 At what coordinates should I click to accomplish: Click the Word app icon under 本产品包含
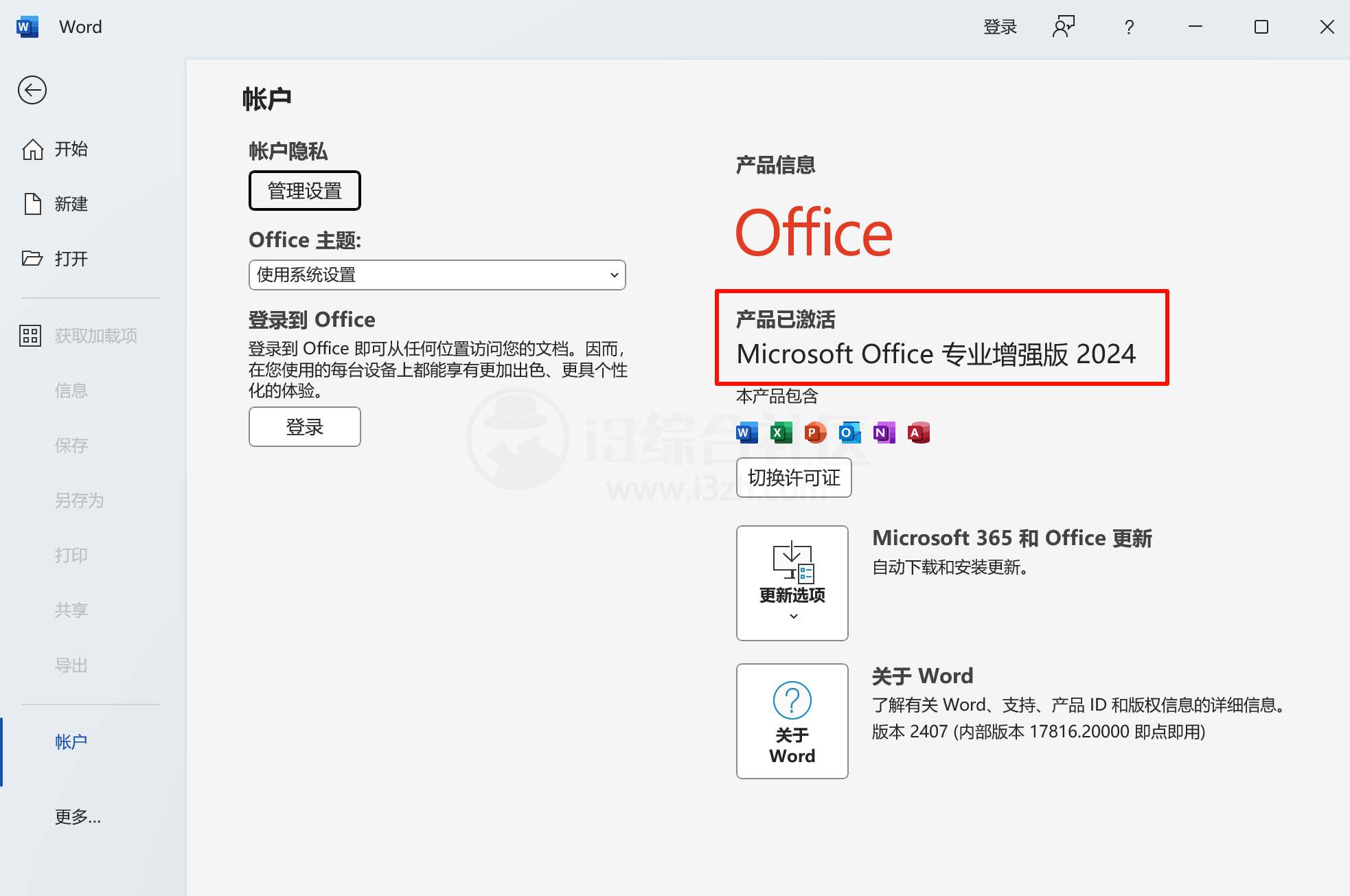747,433
